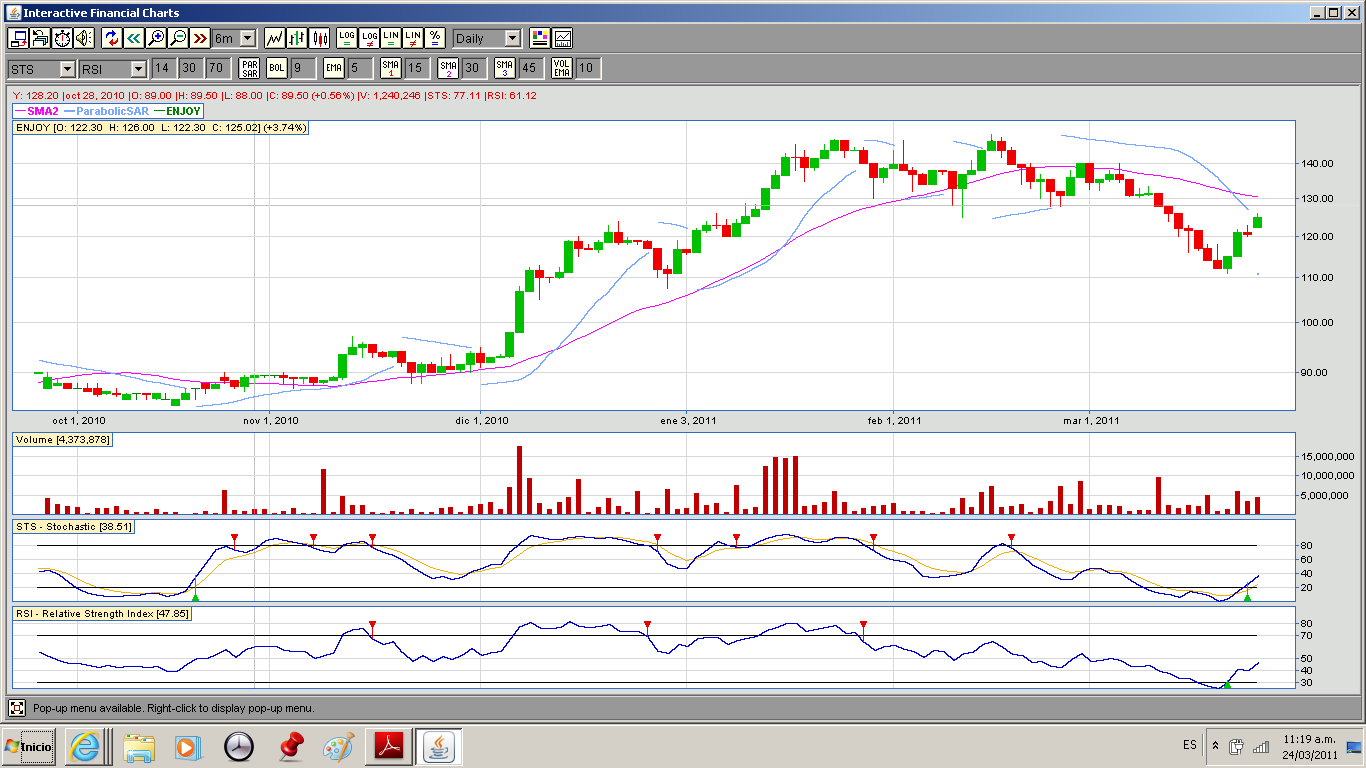Toggle the VOL EMA button
Image resolution: width=1366 pixels, height=768 pixels.
(x=562, y=68)
